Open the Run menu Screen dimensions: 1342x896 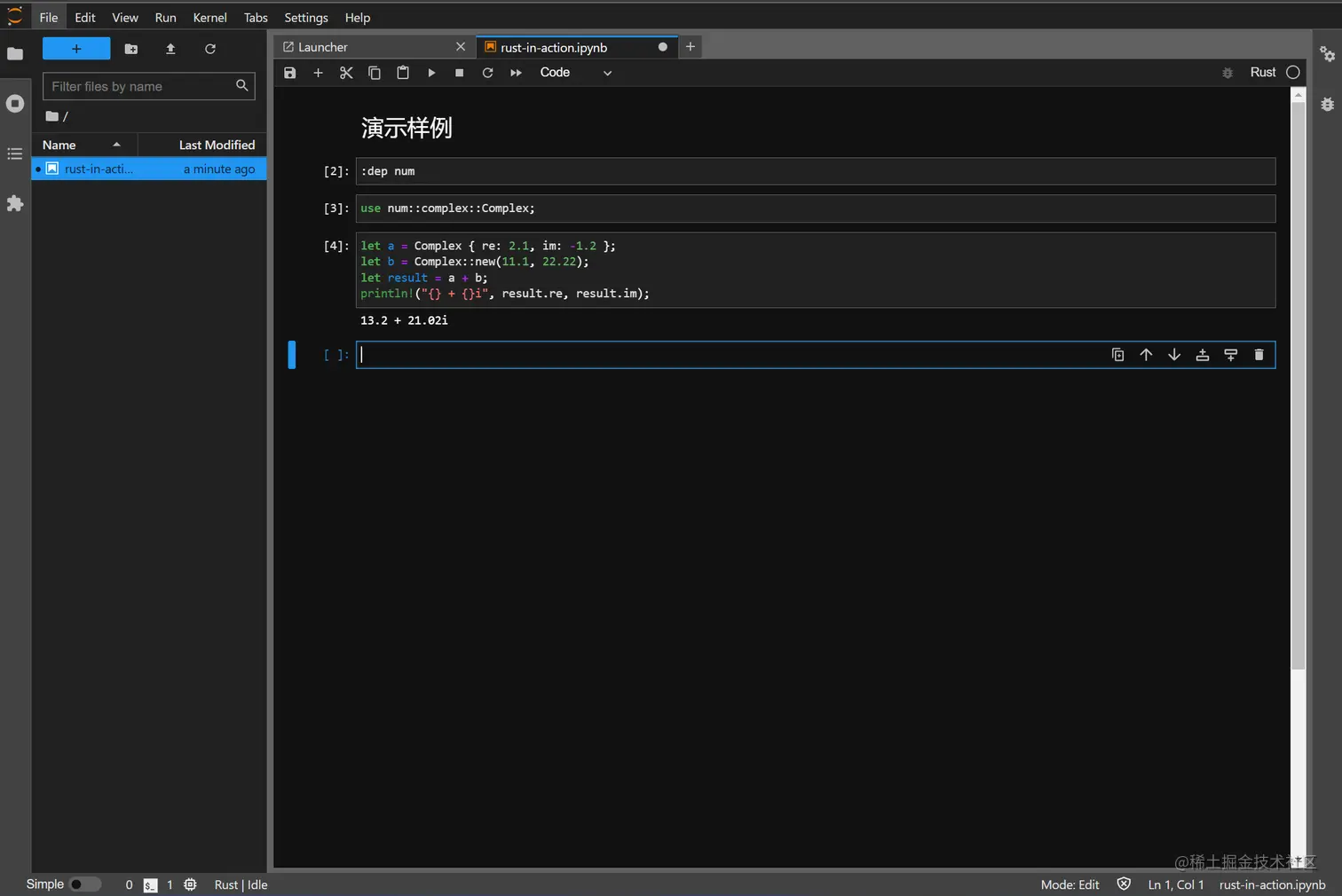165,18
